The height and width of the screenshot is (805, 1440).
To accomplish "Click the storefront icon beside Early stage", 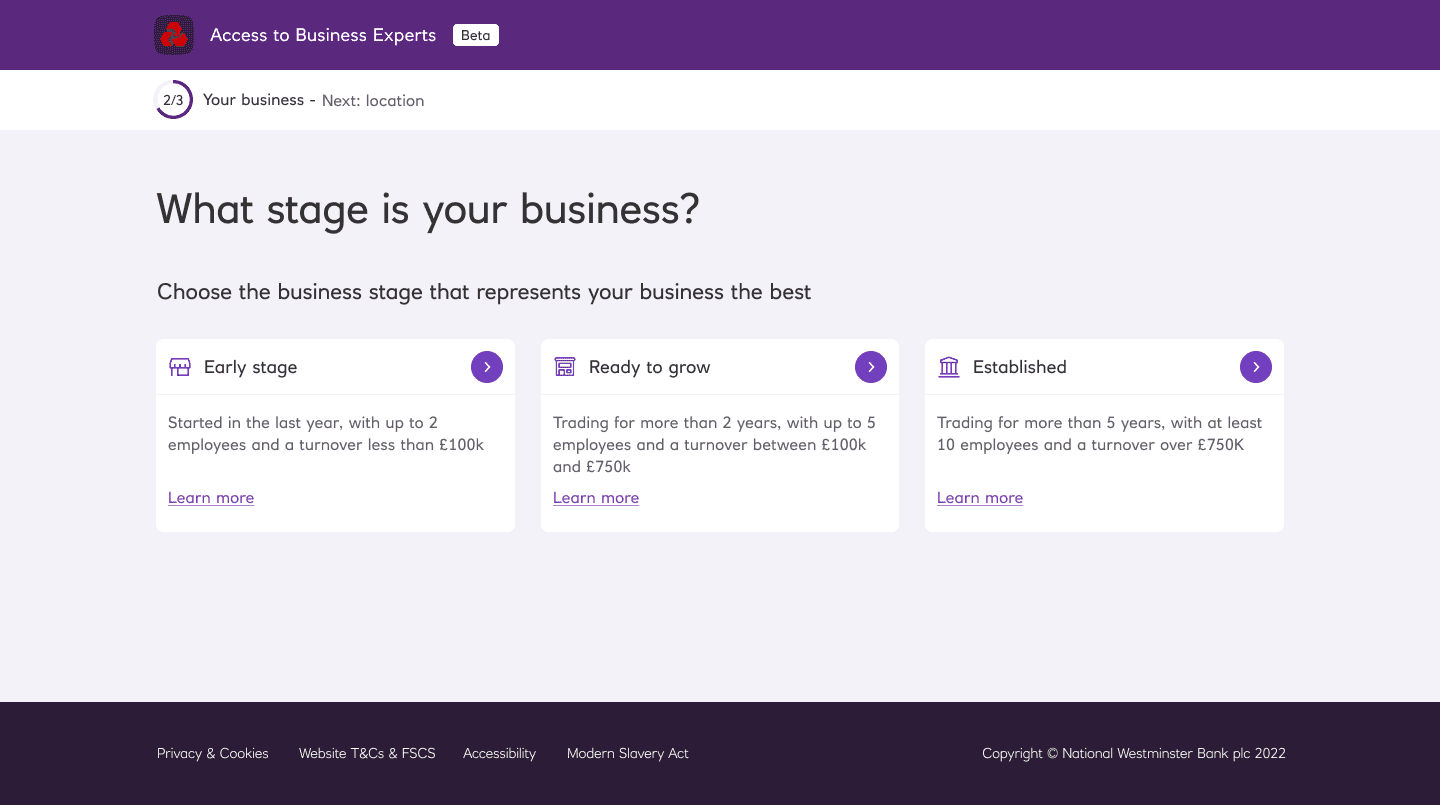I will pyautogui.click(x=180, y=367).
